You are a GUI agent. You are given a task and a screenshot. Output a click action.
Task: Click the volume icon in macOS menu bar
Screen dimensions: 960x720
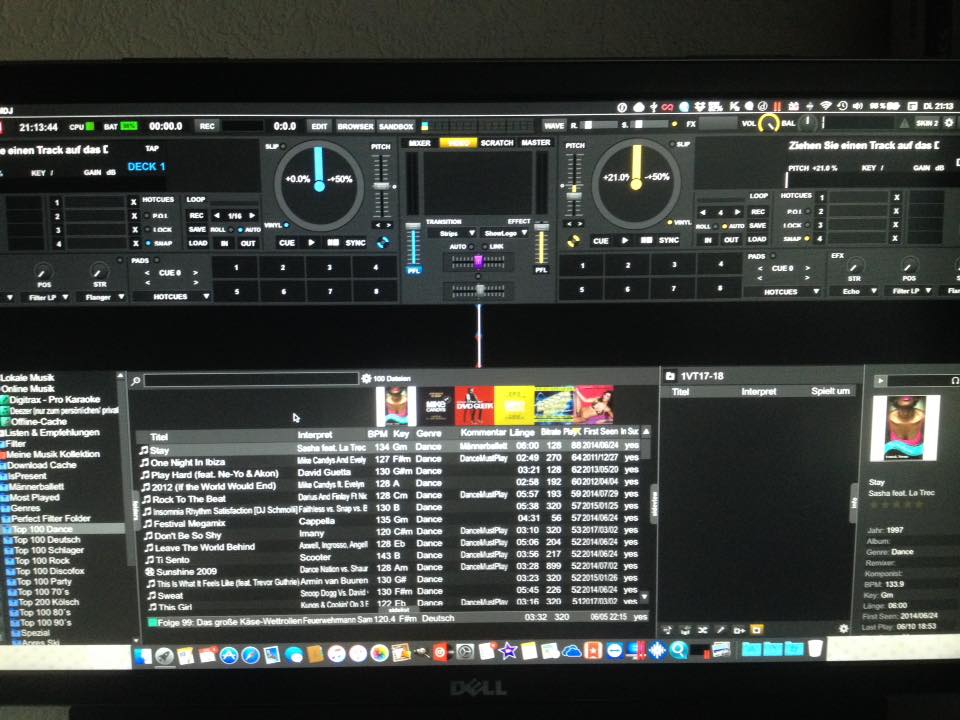pos(858,106)
